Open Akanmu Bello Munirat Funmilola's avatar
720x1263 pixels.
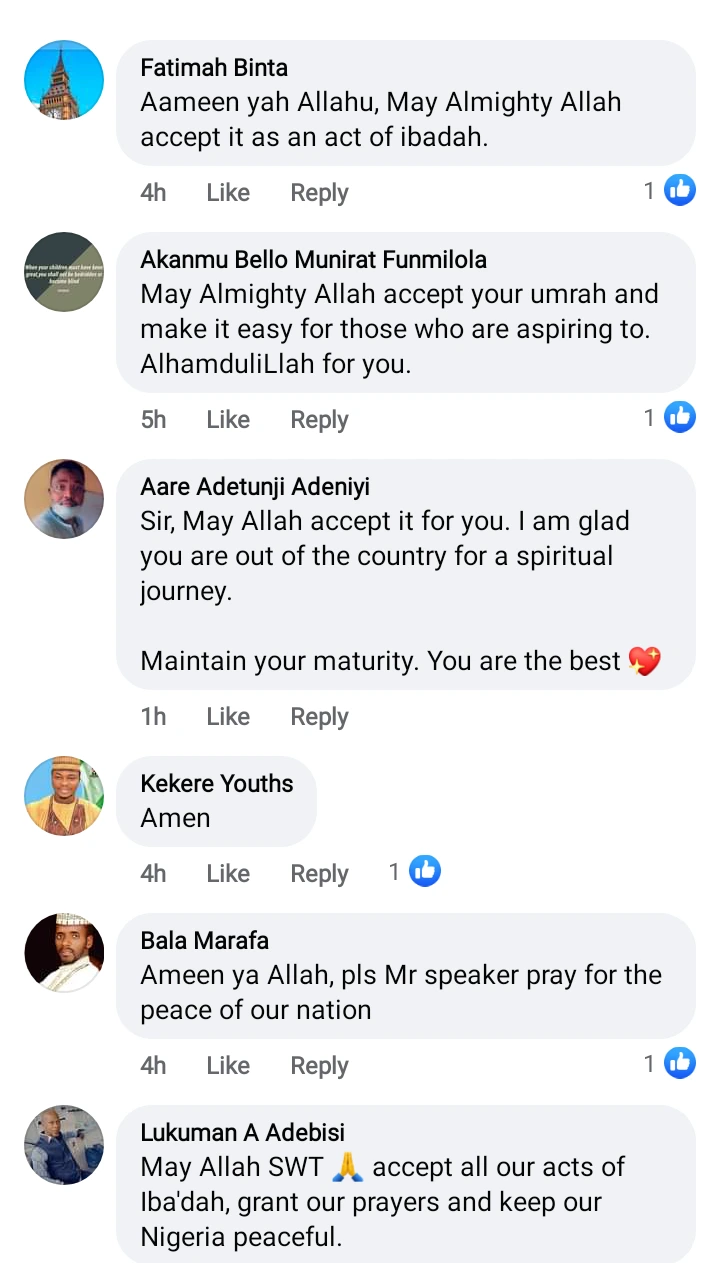(x=64, y=272)
